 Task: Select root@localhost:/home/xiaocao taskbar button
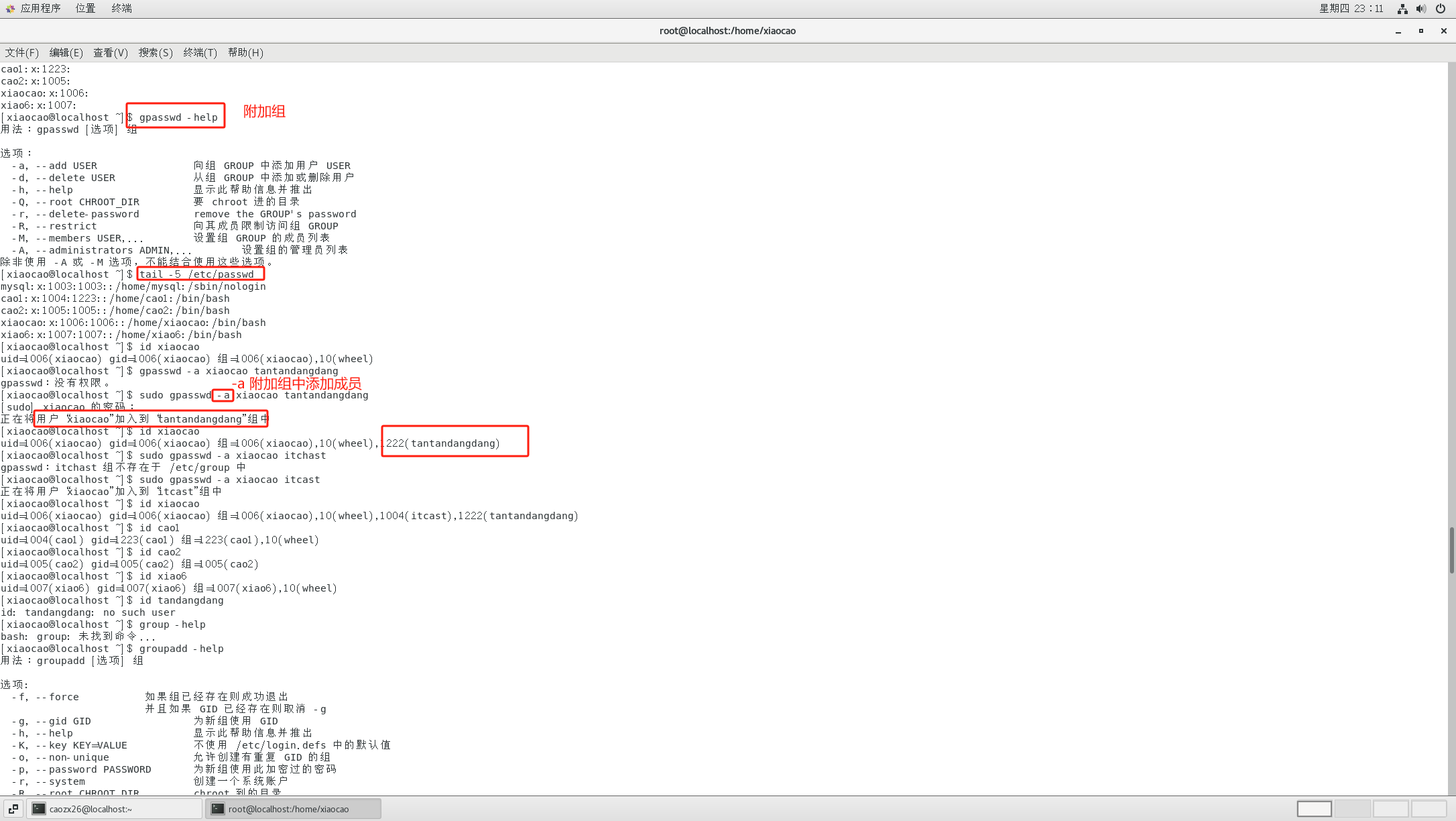click(294, 809)
